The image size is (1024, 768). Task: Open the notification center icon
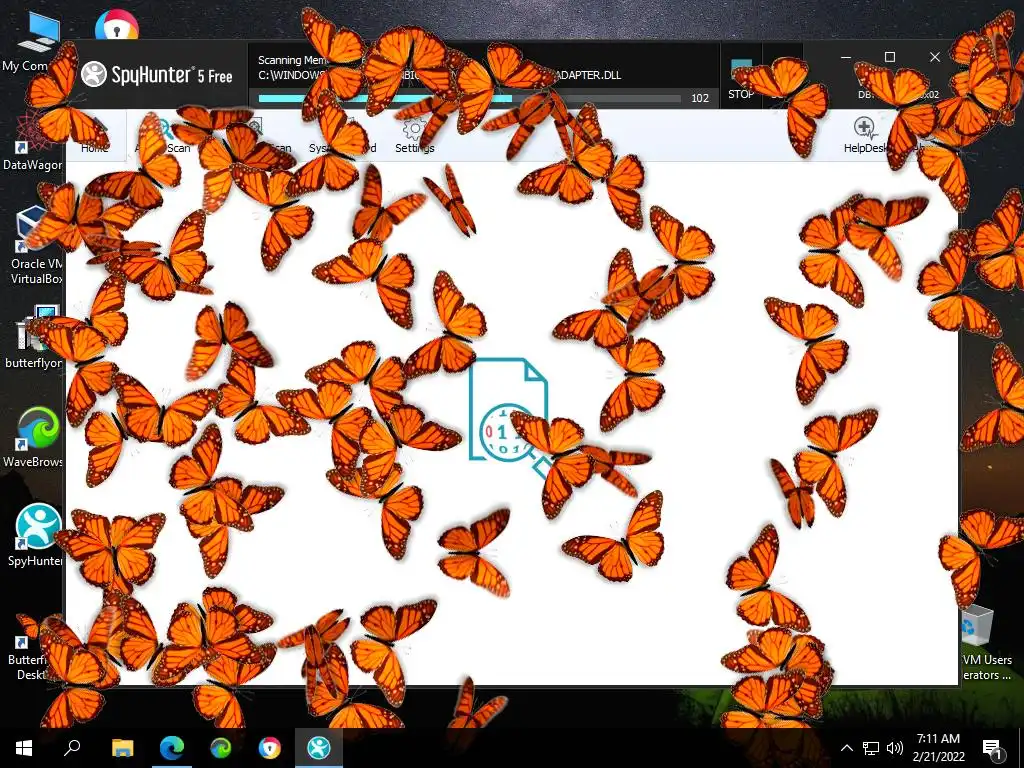(x=993, y=748)
